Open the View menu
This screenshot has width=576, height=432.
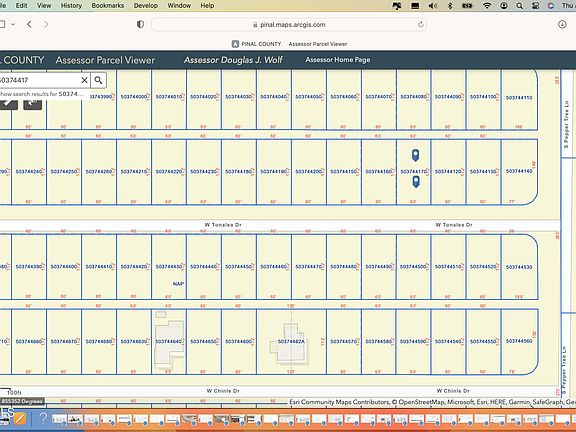pos(44,6)
